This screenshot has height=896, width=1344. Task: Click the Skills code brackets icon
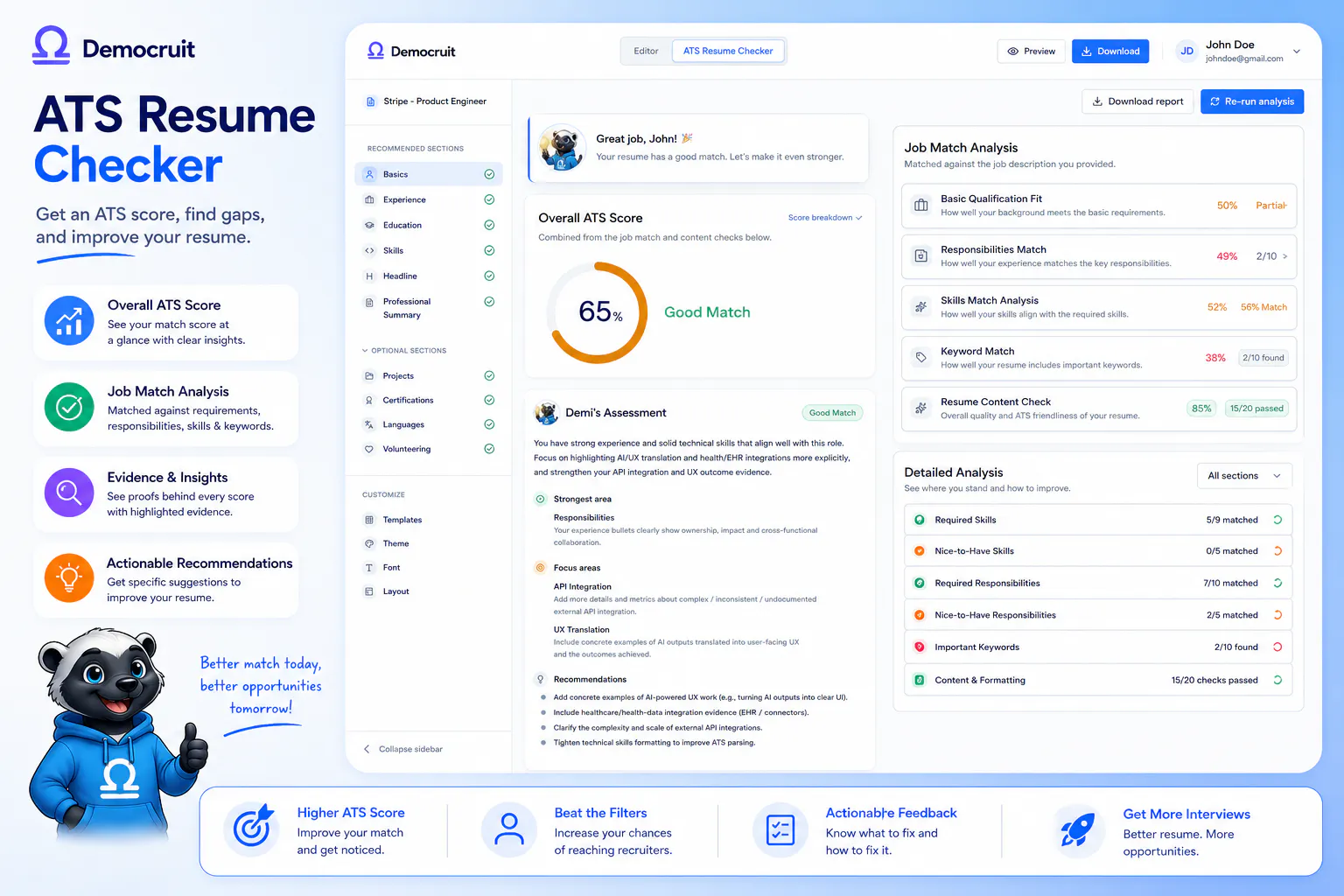coord(369,250)
